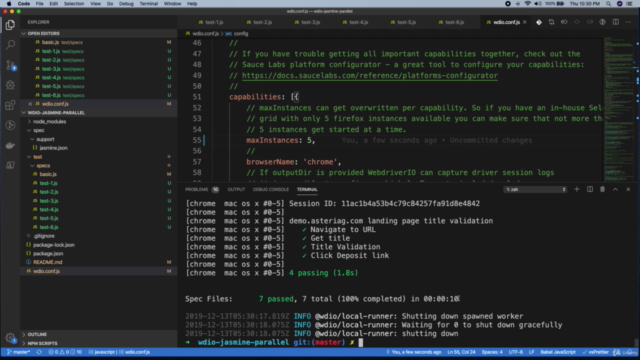The height and width of the screenshot is (360, 640).
Task: Switch to the test-4.js editor tab
Action: (355, 22)
